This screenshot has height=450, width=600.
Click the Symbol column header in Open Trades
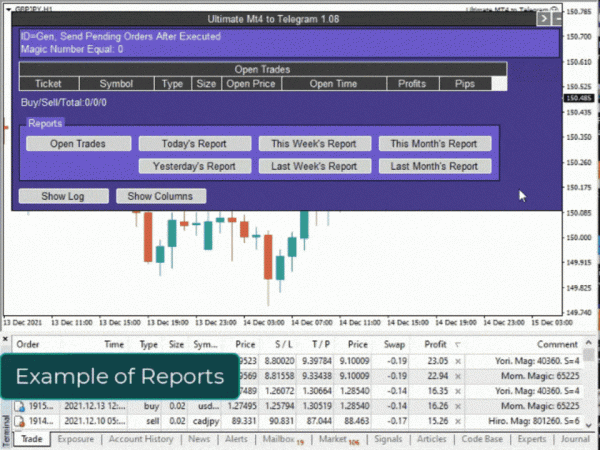tap(117, 84)
